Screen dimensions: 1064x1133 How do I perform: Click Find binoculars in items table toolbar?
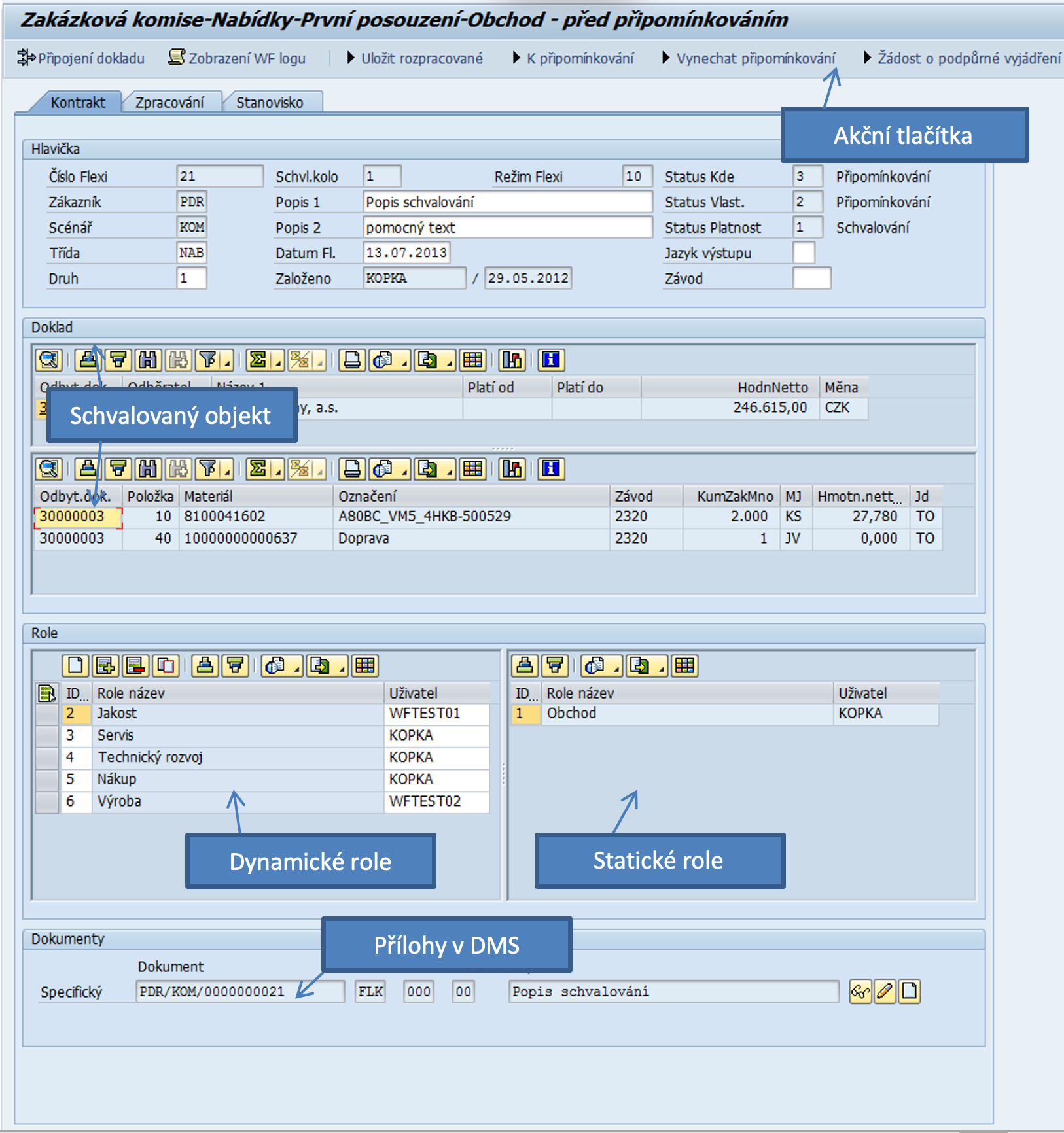tap(149, 468)
